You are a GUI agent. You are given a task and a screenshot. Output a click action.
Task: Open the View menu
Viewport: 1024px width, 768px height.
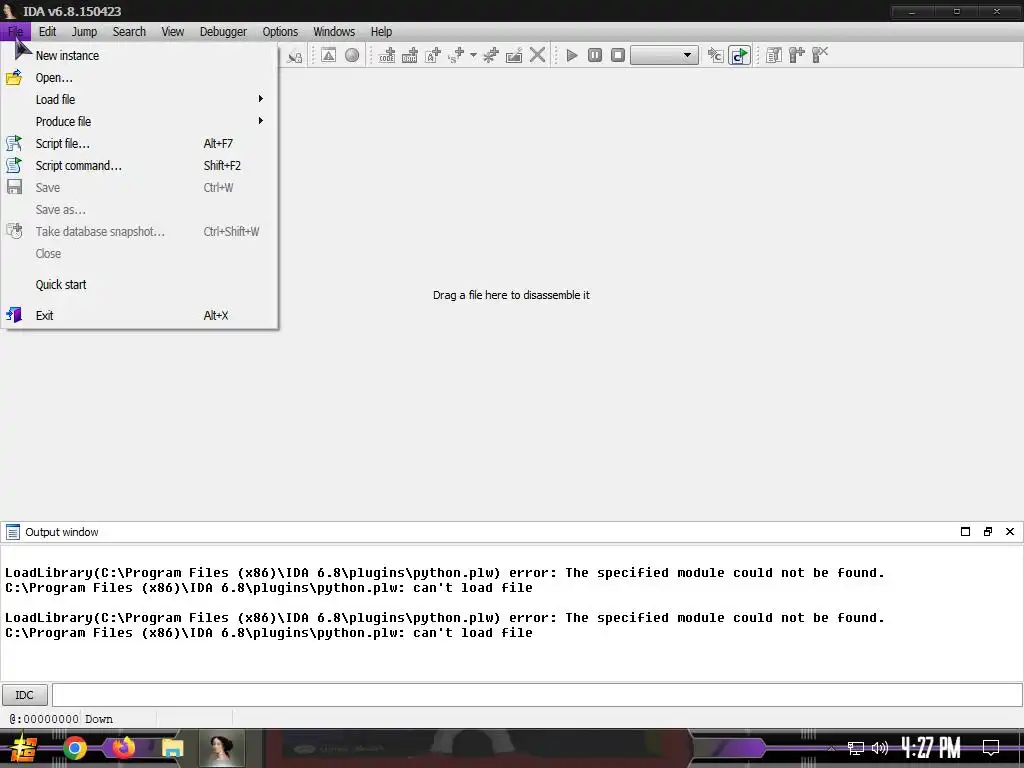(173, 31)
